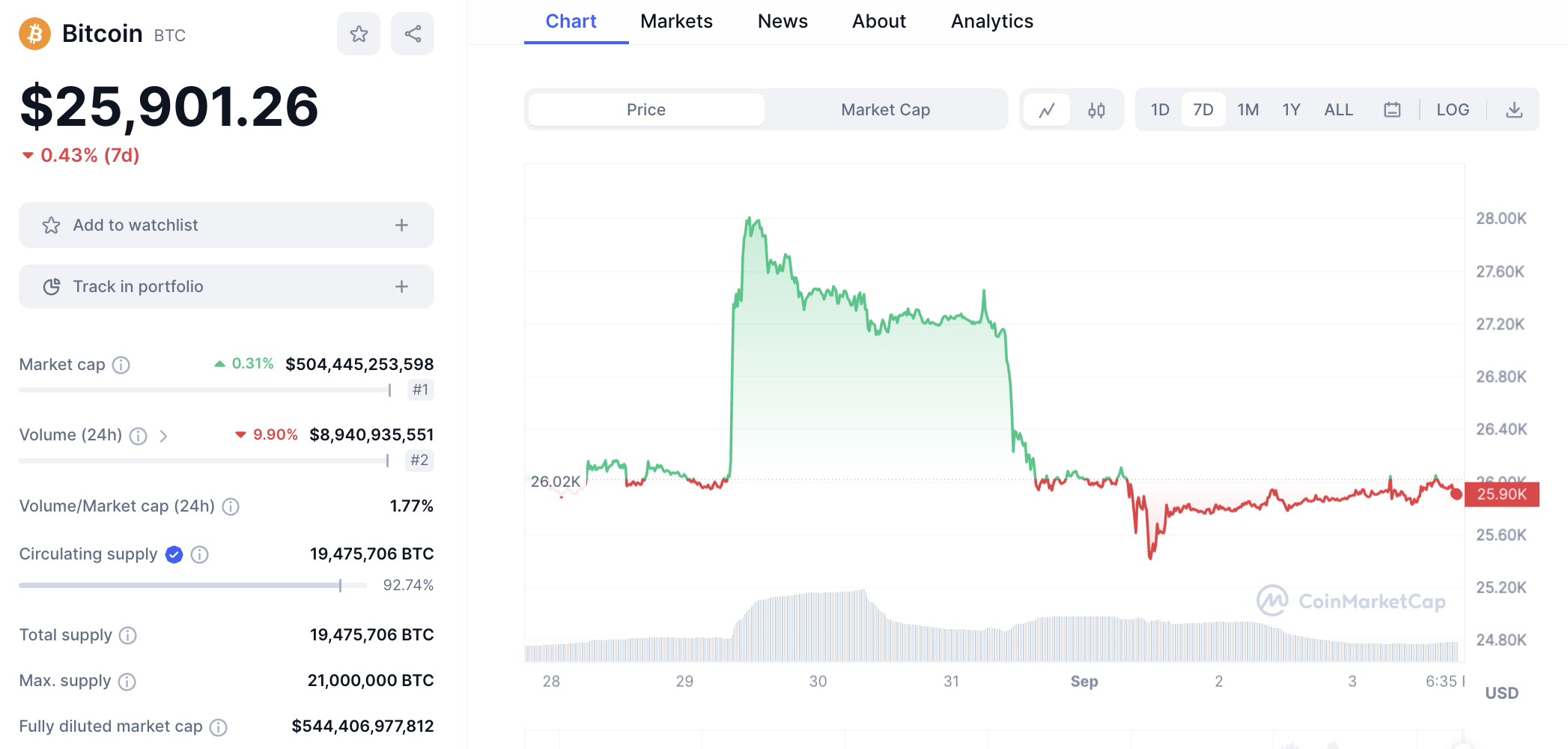Select the 1M time range
The image size is (1568, 749).
click(1248, 110)
